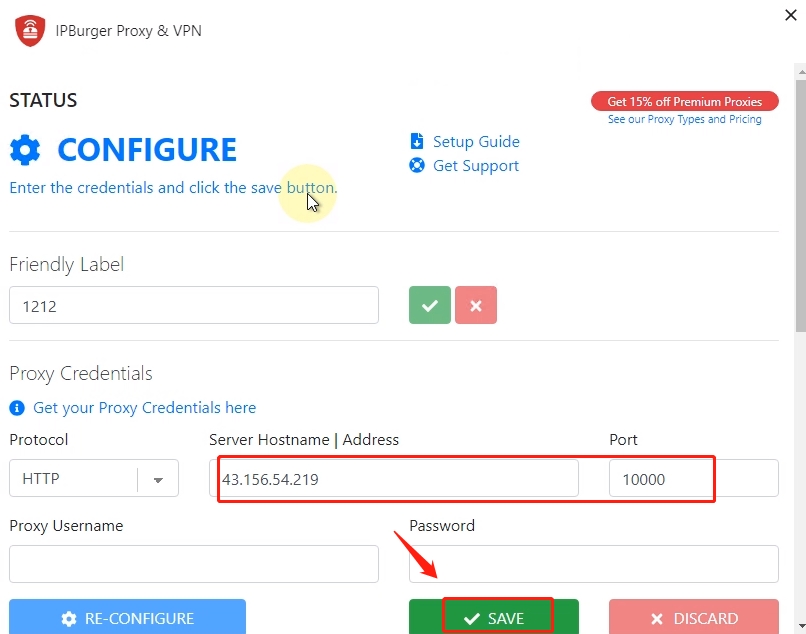The image size is (806, 634).
Task: Click the info icon beside Proxy Credentials link
Action: click(x=17, y=408)
